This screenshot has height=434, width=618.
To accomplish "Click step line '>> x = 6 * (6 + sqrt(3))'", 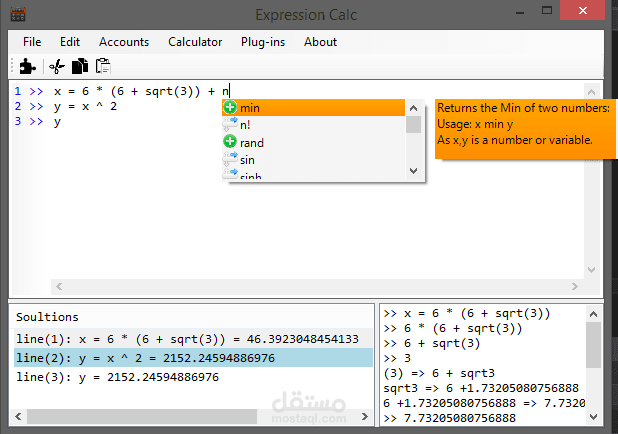I will [x=467, y=313].
